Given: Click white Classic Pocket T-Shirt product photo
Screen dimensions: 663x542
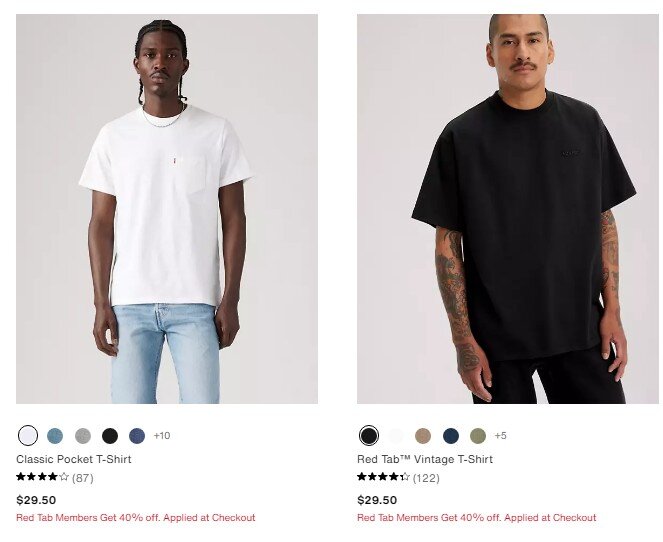Looking at the screenshot, I should pos(167,209).
